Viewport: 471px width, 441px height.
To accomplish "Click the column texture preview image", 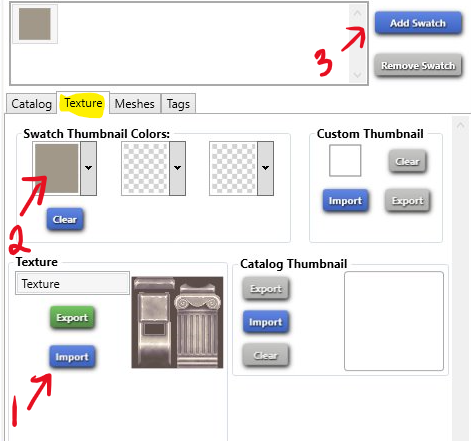I will pos(177,322).
